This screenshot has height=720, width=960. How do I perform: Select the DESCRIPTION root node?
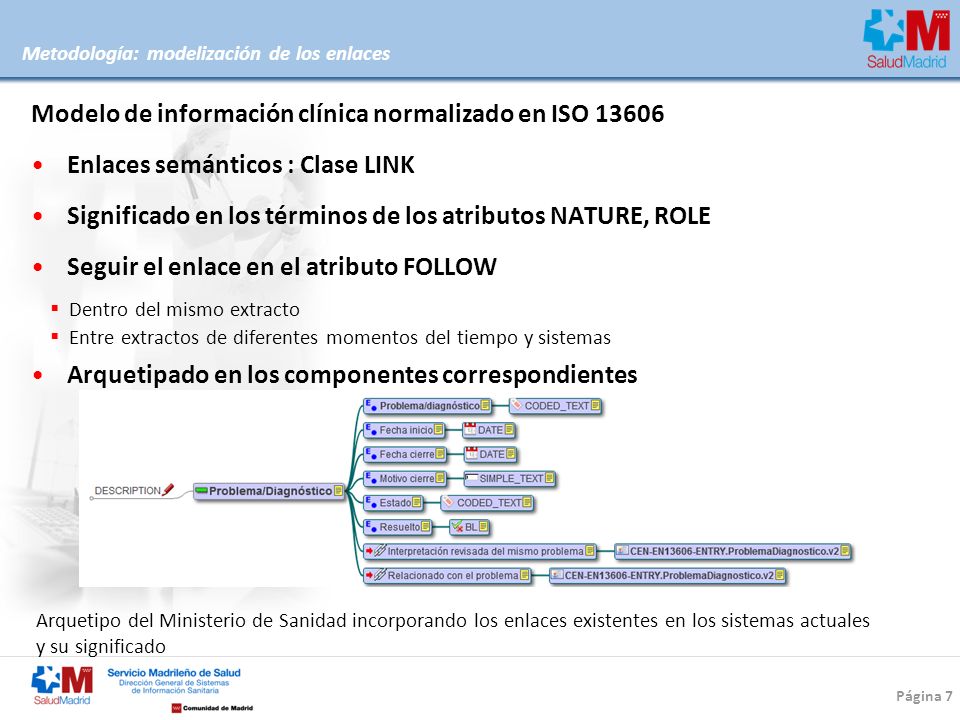click(133, 491)
